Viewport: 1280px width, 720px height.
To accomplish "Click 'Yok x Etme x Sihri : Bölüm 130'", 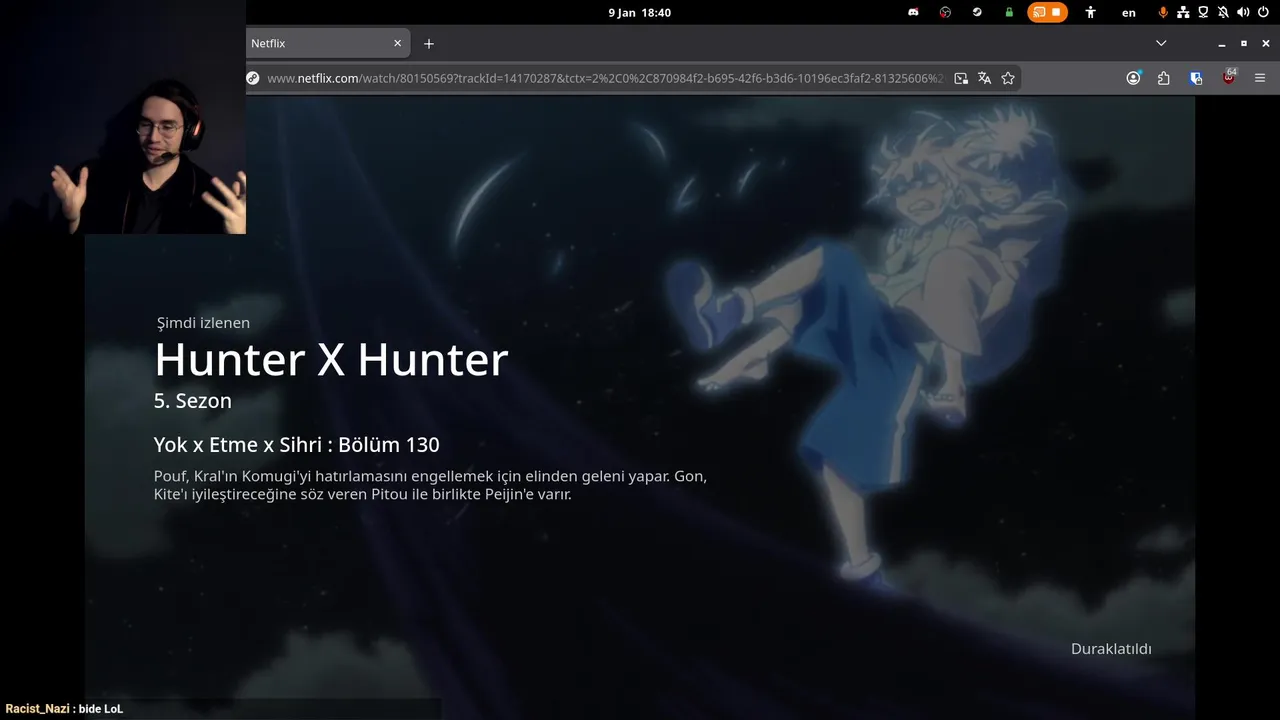I will click(x=296, y=445).
